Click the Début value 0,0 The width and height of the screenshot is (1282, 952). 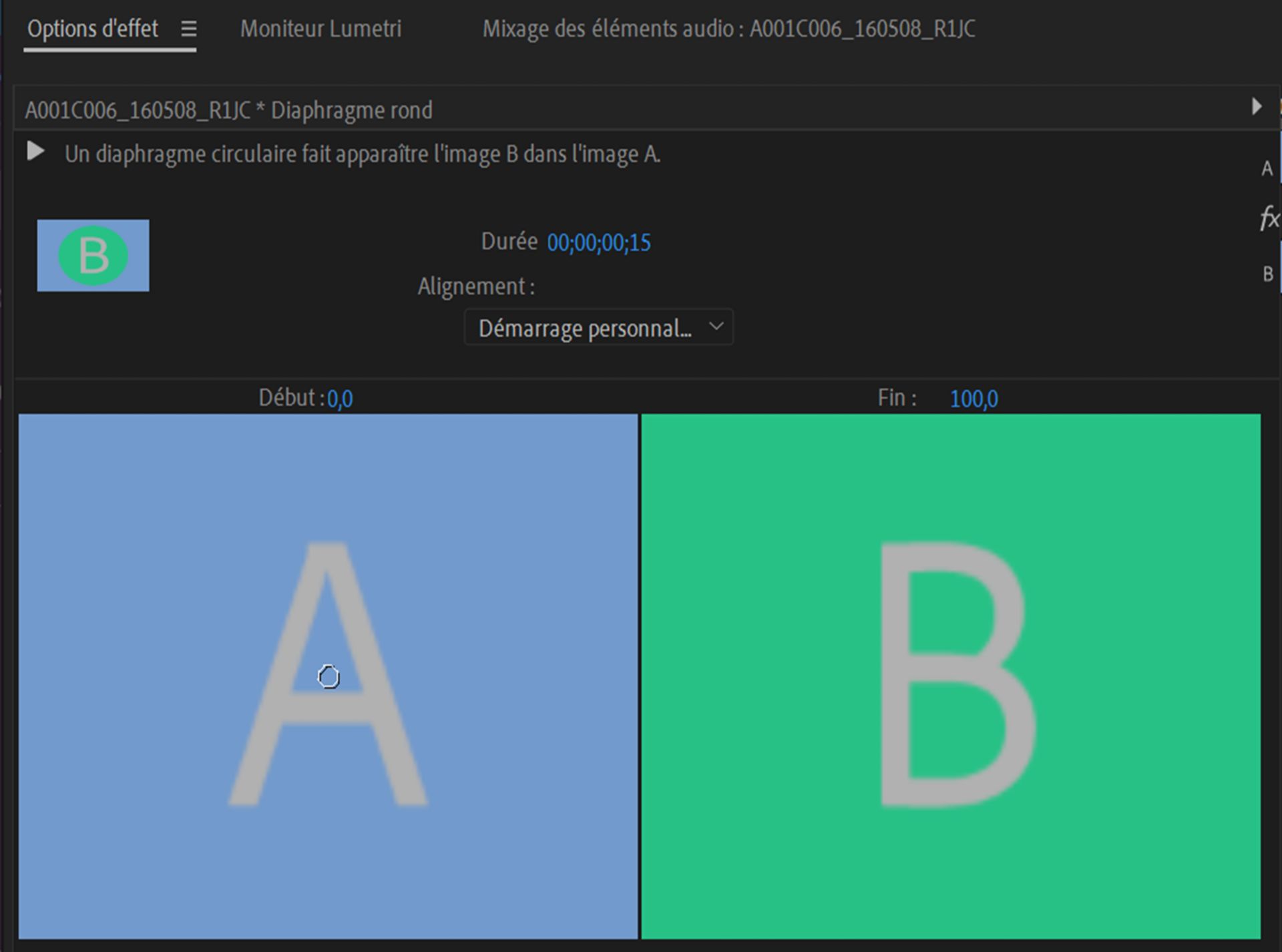tap(340, 399)
